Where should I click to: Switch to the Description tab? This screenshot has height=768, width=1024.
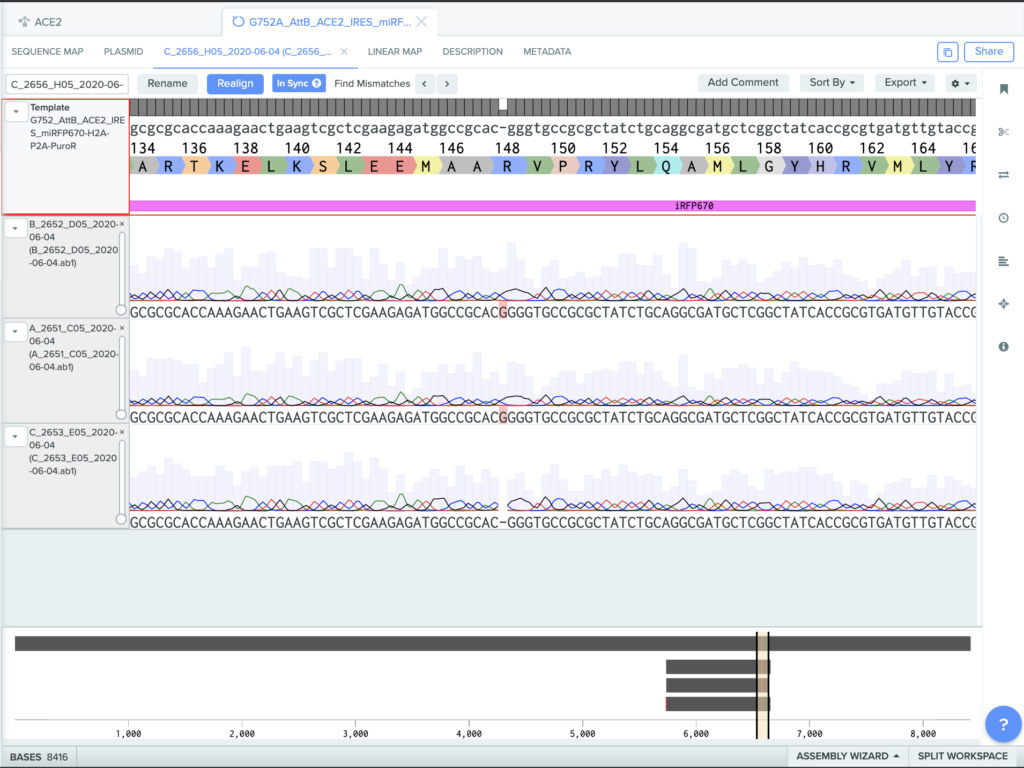point(473,52)
